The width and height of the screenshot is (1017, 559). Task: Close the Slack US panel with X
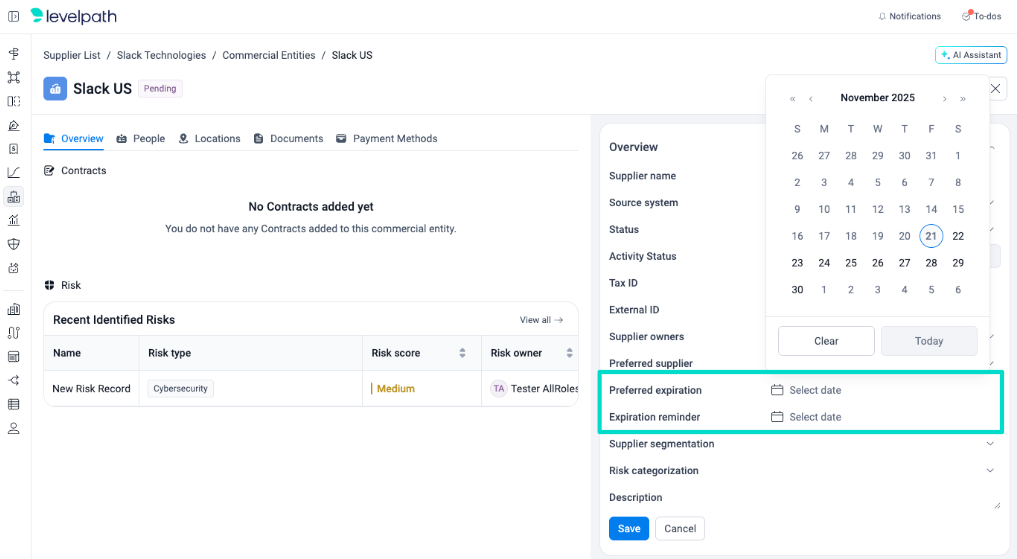tap(996, 89)
